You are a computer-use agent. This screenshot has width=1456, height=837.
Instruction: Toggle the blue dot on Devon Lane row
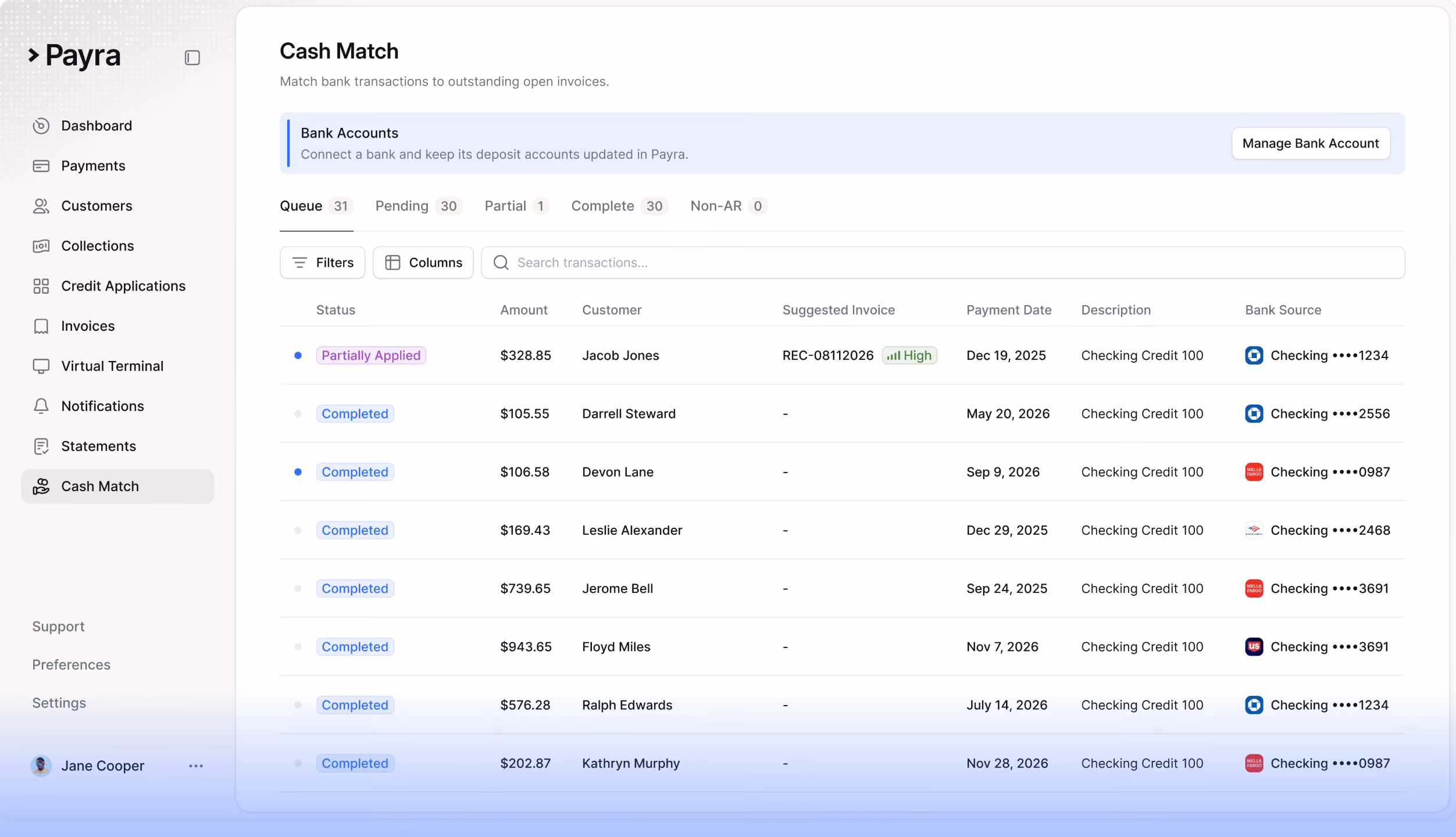tap(298, 472)
